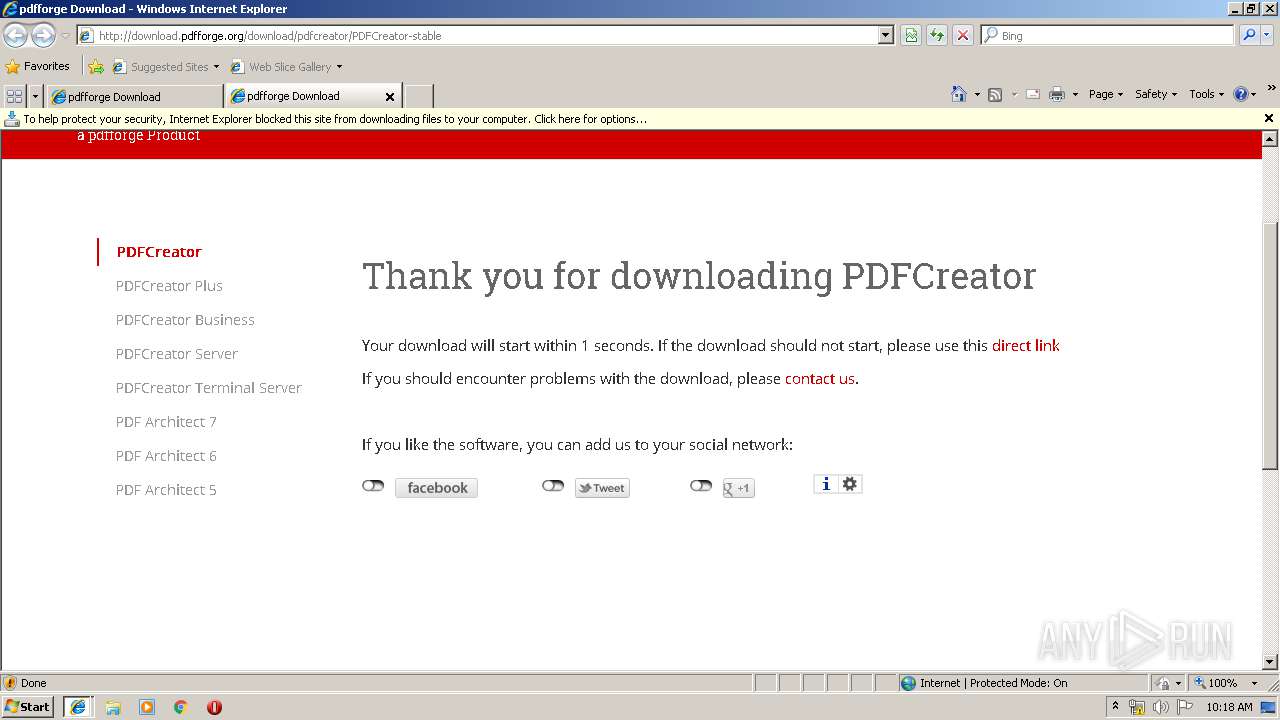Click the status bar security lock icon
Image resolution: width=1280 pixels, height=720 pixels.
coord(1163,683)
